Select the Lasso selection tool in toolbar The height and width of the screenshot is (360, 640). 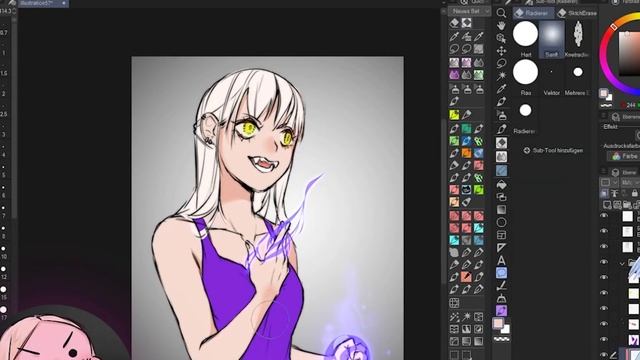[x=501, y=63]
